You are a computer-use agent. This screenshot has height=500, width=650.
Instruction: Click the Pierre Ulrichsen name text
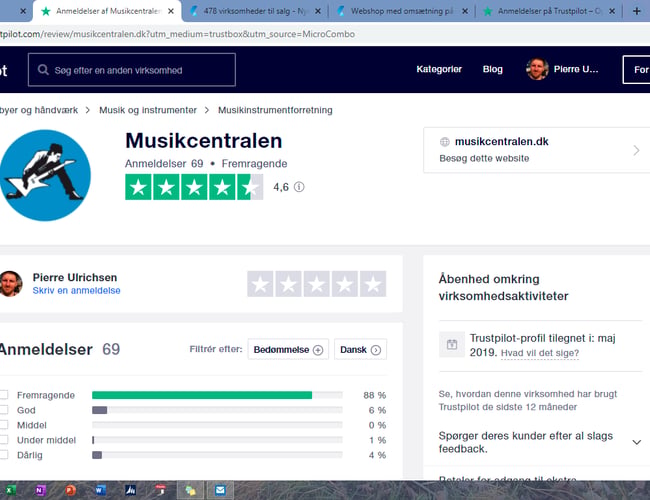click(x=75, y=277)
